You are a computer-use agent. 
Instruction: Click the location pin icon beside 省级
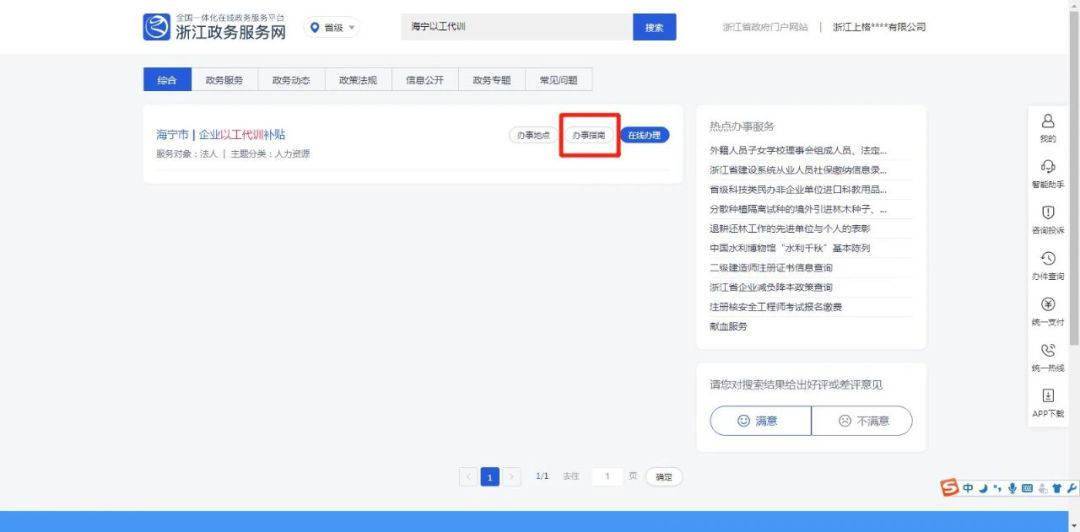(315, 28)
